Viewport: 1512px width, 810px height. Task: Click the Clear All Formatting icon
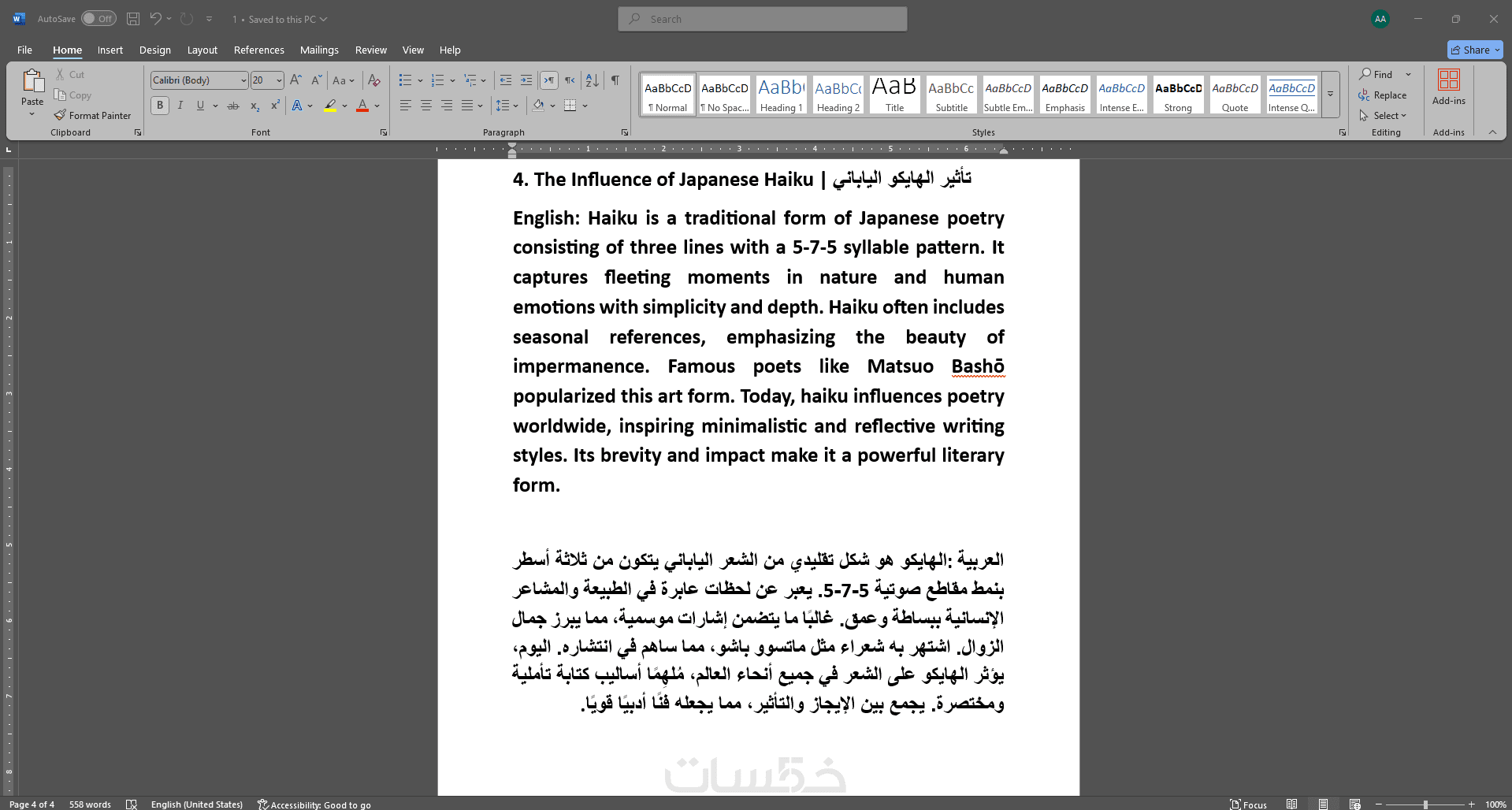pyautogui.click(x=374, y=80)
